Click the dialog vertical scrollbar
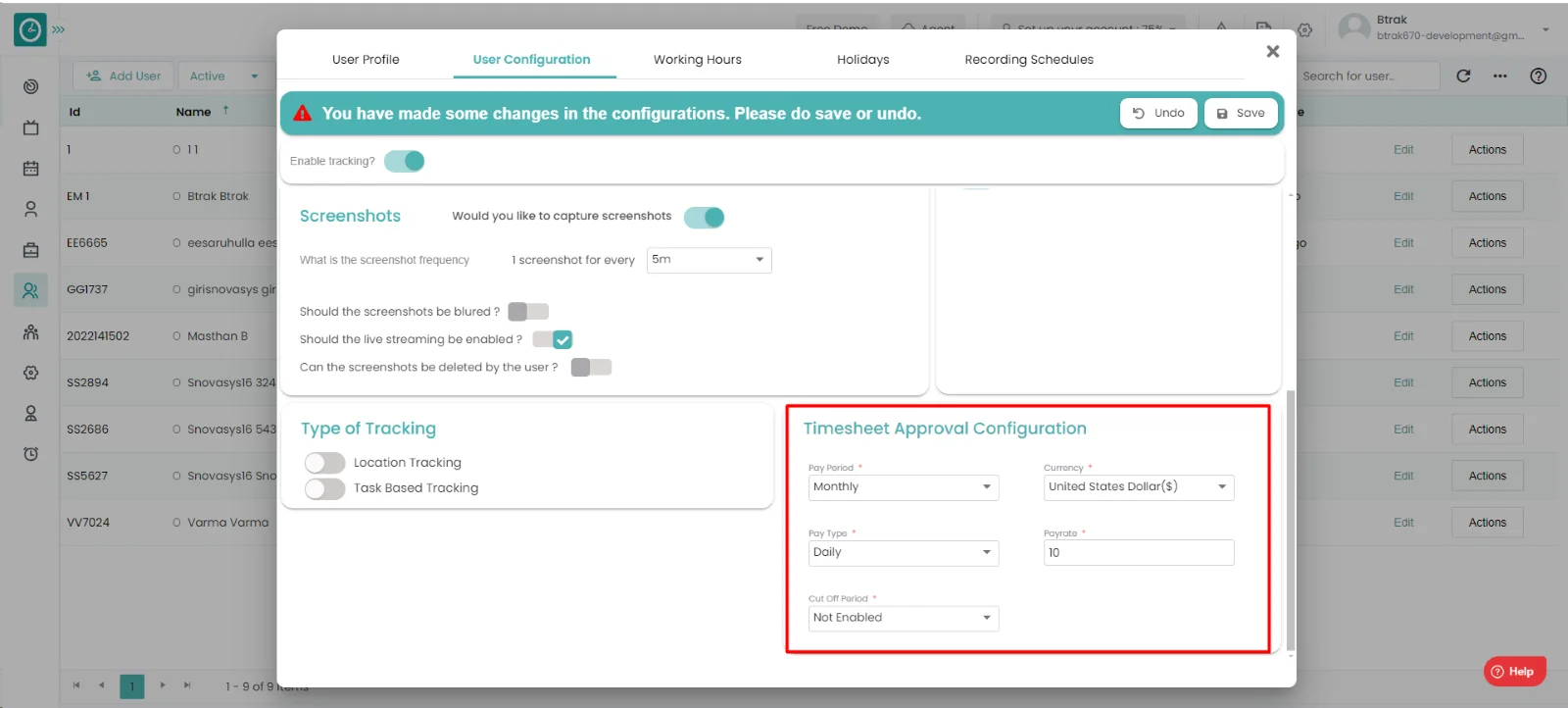The width and height of the screenshot is (1568, 708). (x=1290, y=520)
